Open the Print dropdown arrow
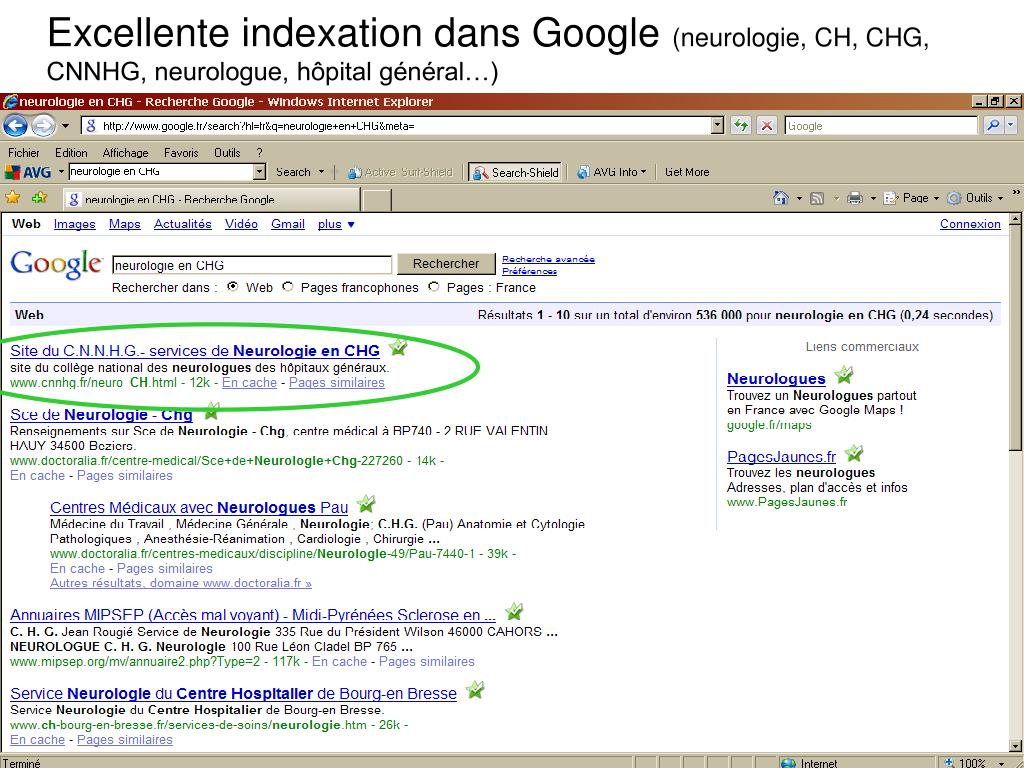 tap(873, 198)
